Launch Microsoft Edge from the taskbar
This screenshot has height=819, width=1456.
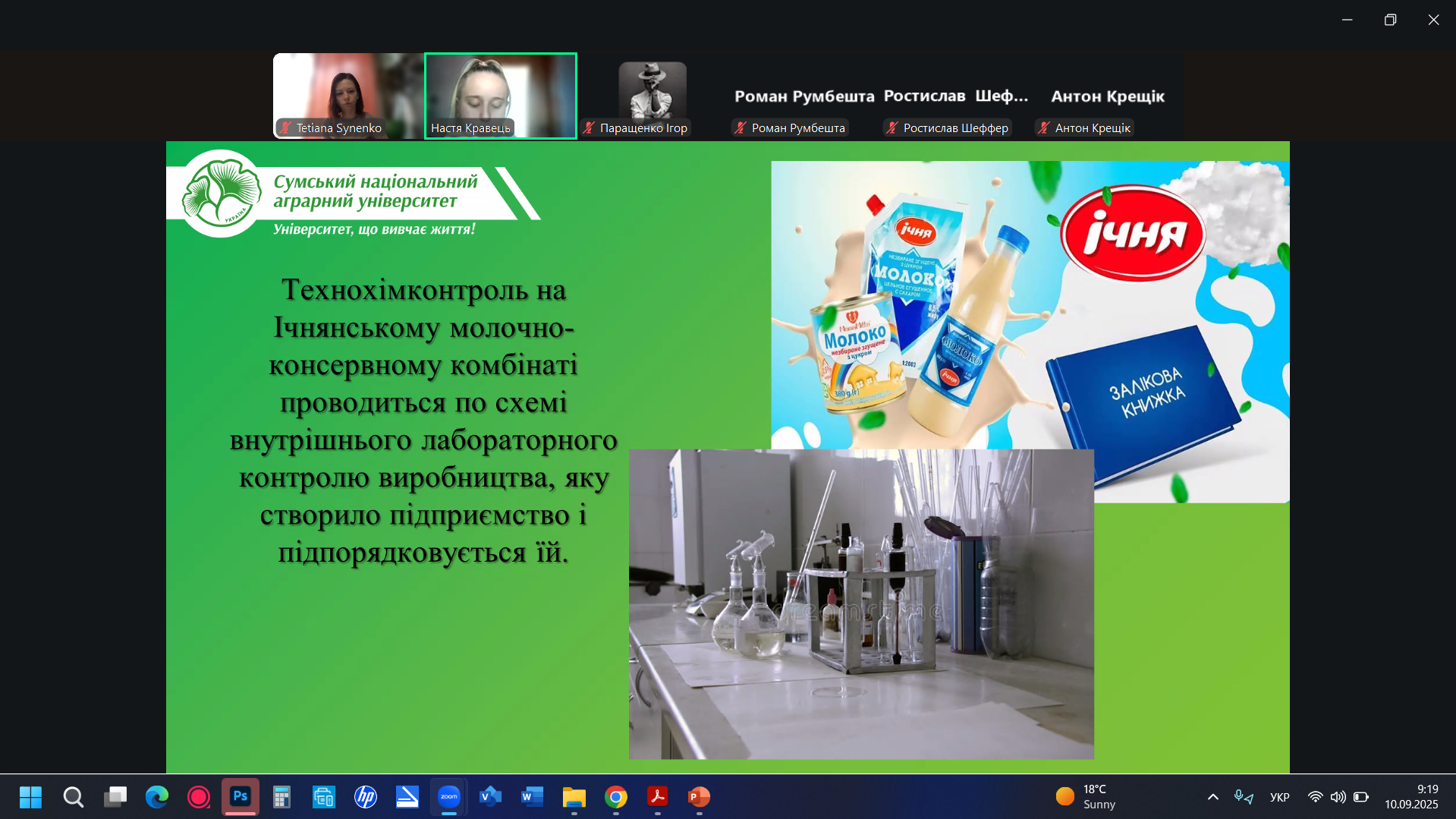pyautogui.click(x=157, y=797)
